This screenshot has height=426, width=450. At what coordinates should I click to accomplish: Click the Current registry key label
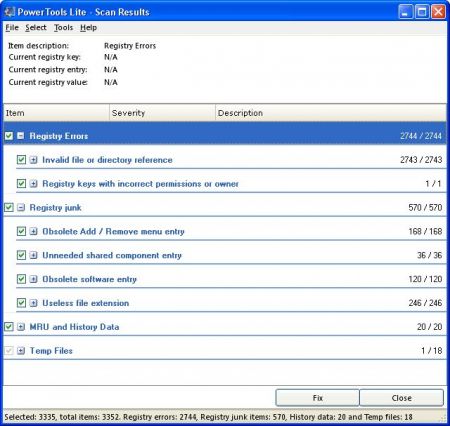click(45, 57)
